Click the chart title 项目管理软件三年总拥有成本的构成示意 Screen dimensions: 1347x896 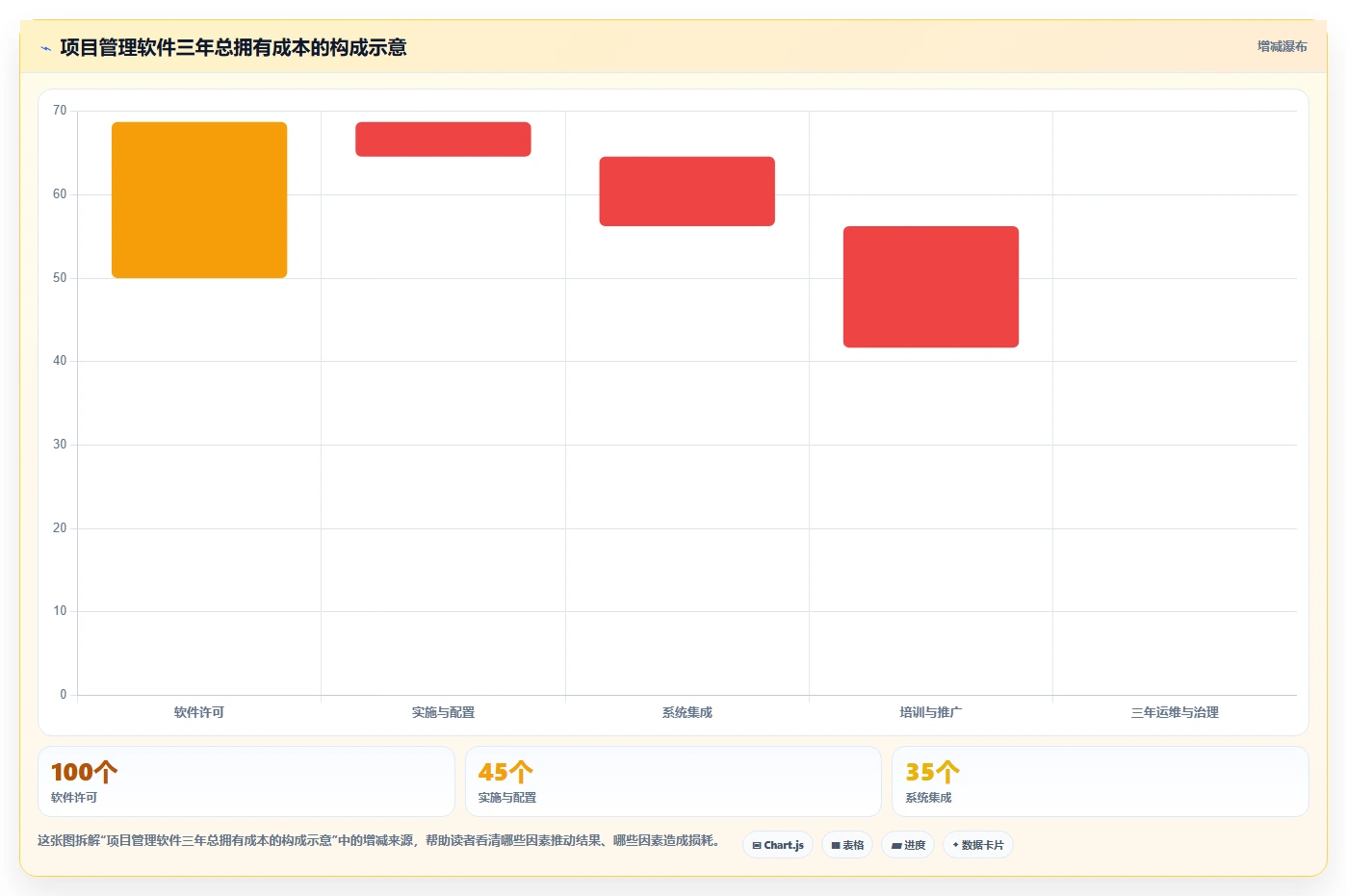233,47
